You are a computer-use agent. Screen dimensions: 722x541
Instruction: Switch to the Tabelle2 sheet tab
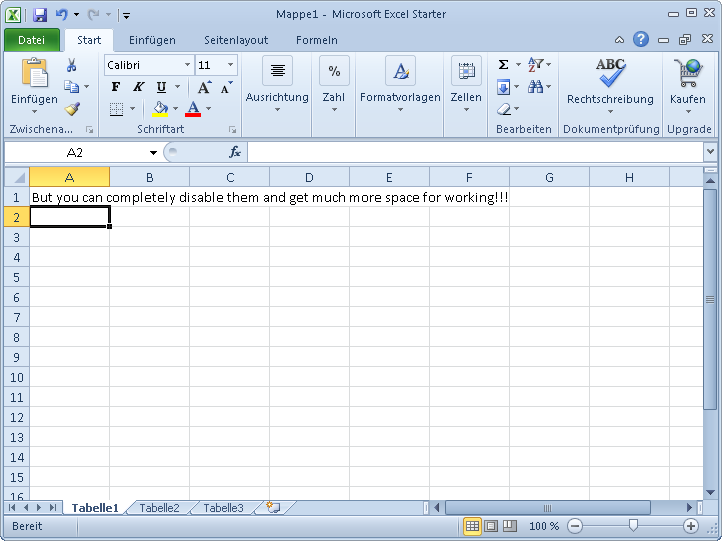(159, 508)
